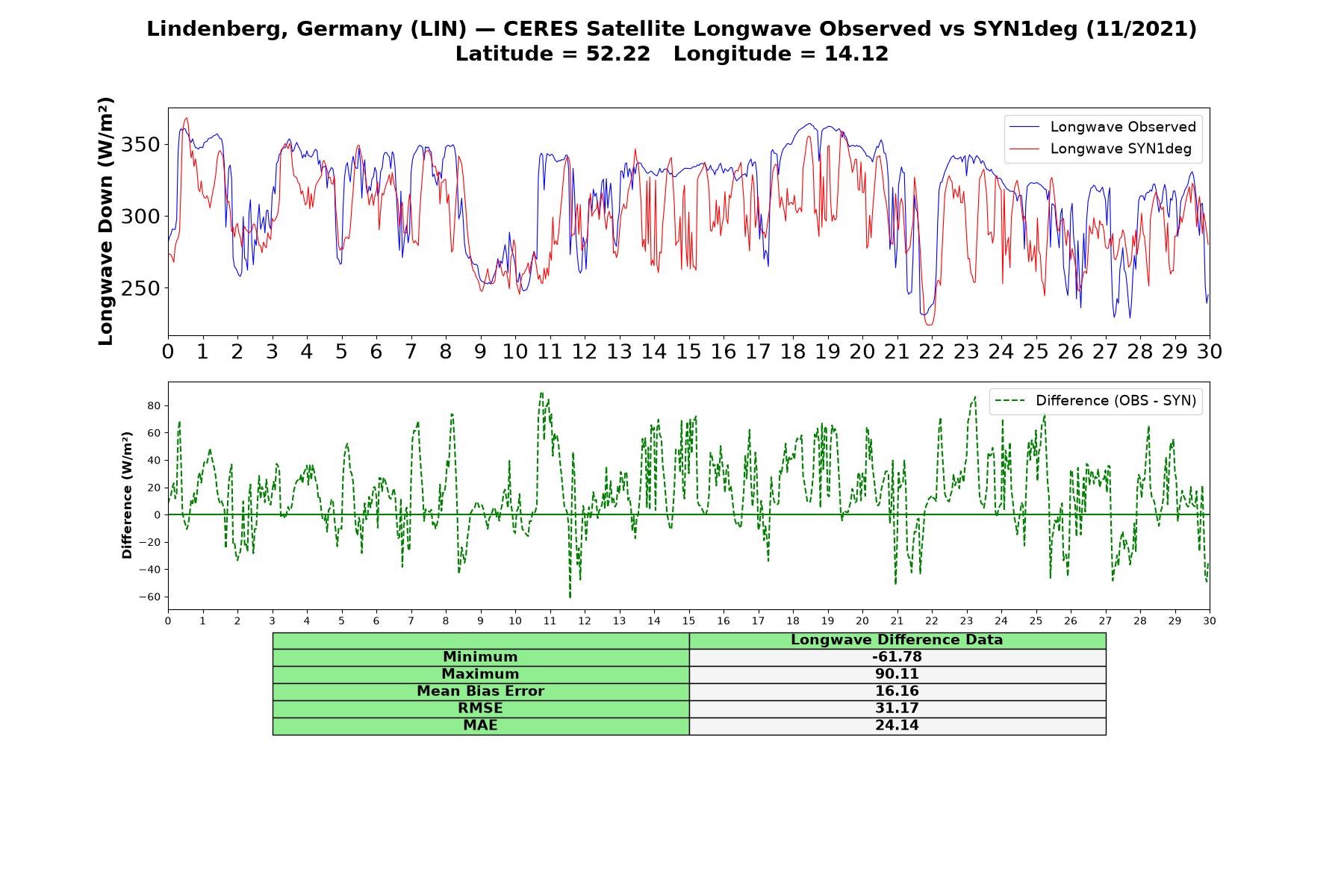Click the MAE value 24.14 cell
Screen dimensions: 1344x896
click(x=897, y=726)
